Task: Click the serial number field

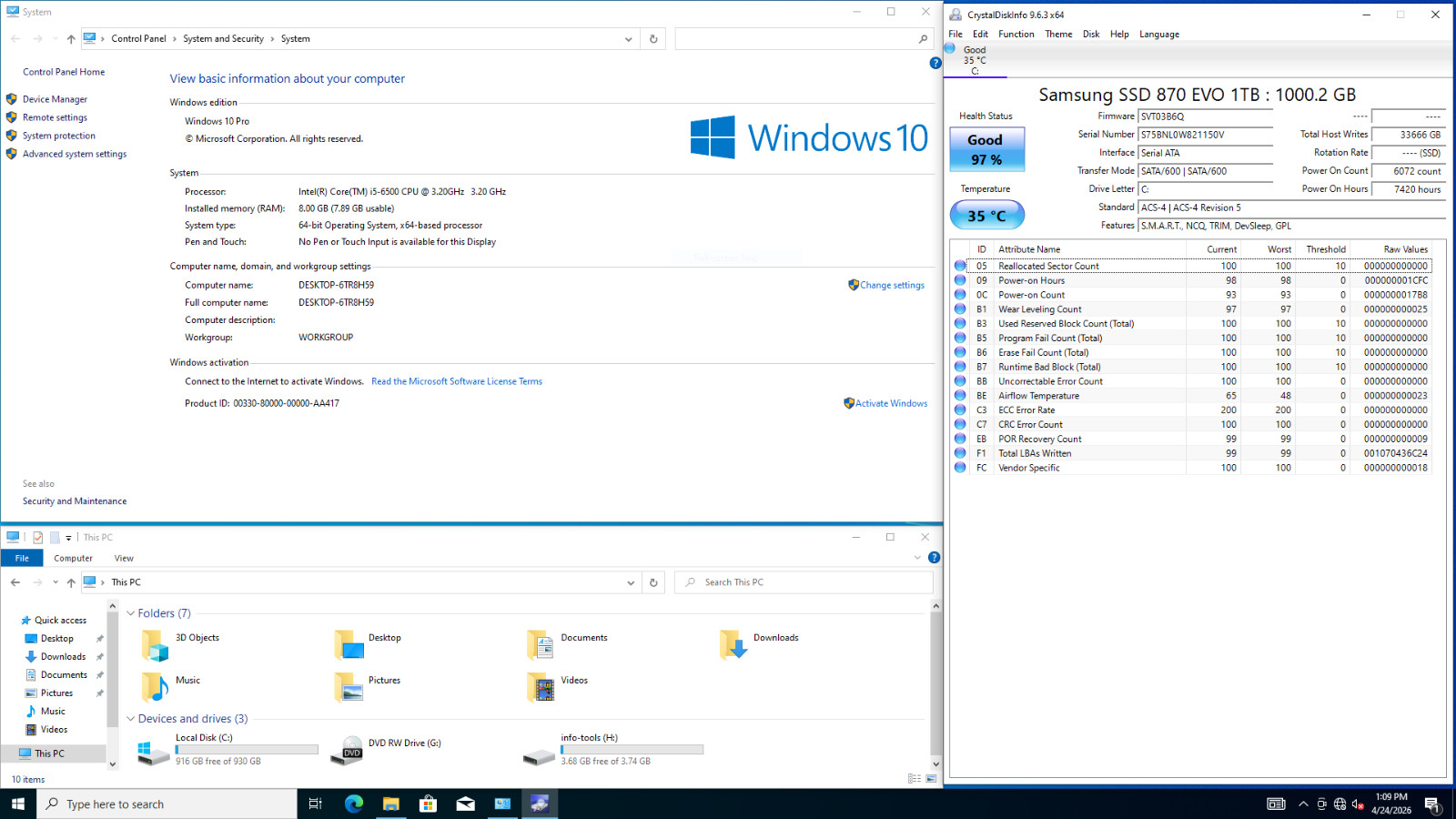Action: (1205, 135)
